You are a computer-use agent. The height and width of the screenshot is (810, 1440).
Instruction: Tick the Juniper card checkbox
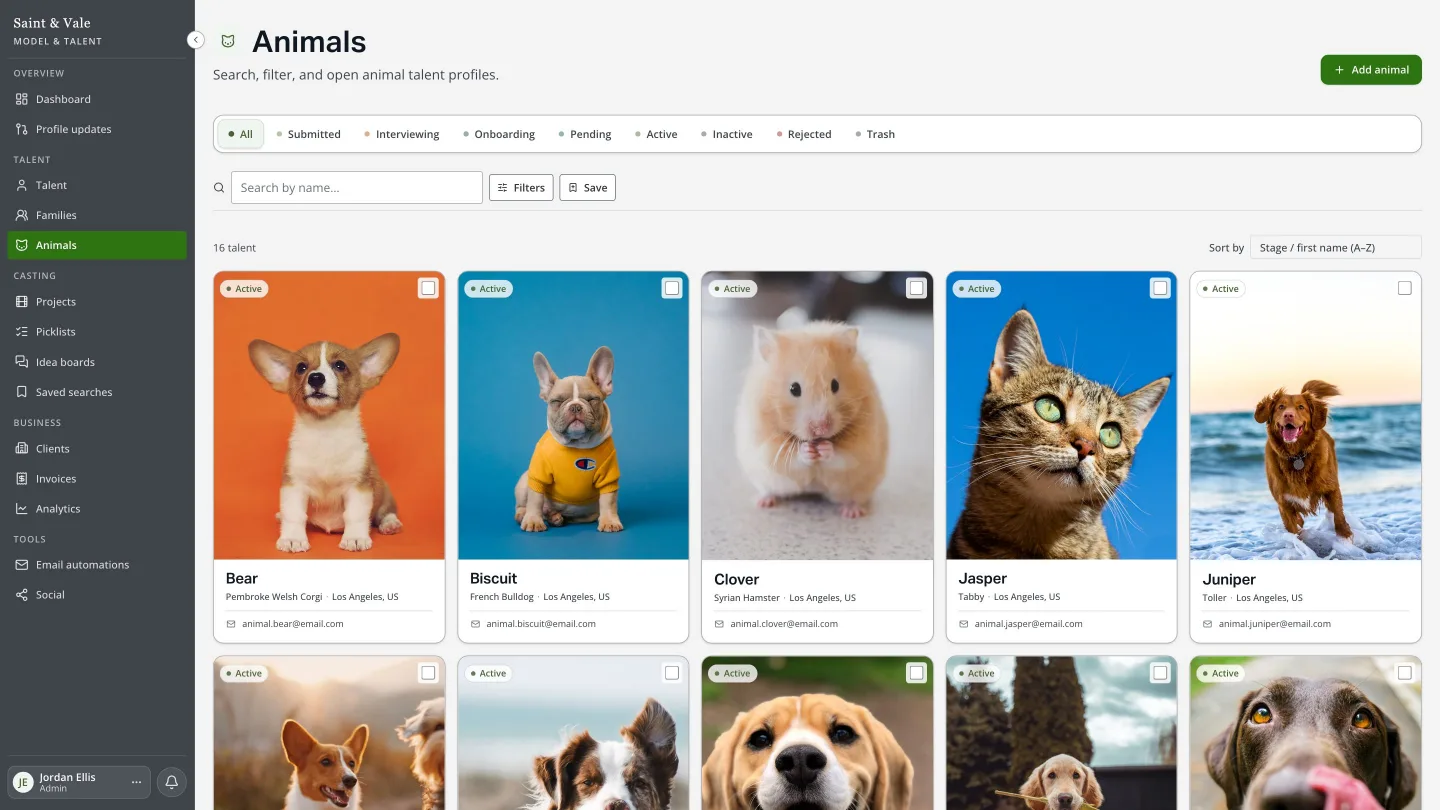(x=1404, y=288)
